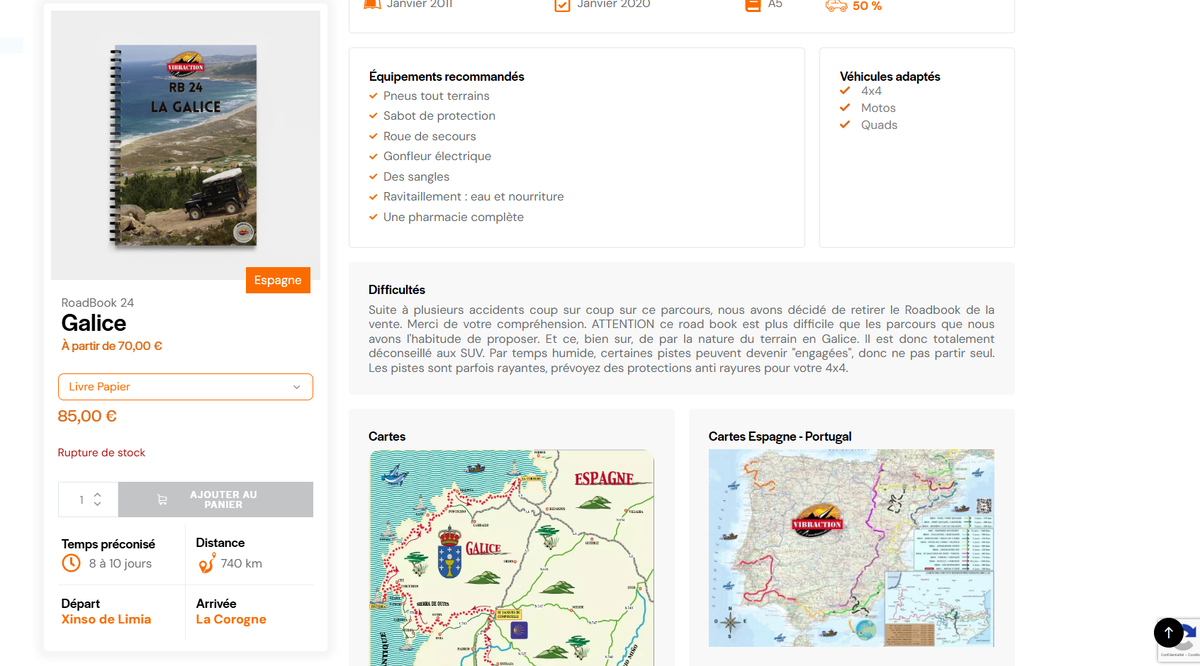Increase quantity with the up arrow

tap(97, 494)
